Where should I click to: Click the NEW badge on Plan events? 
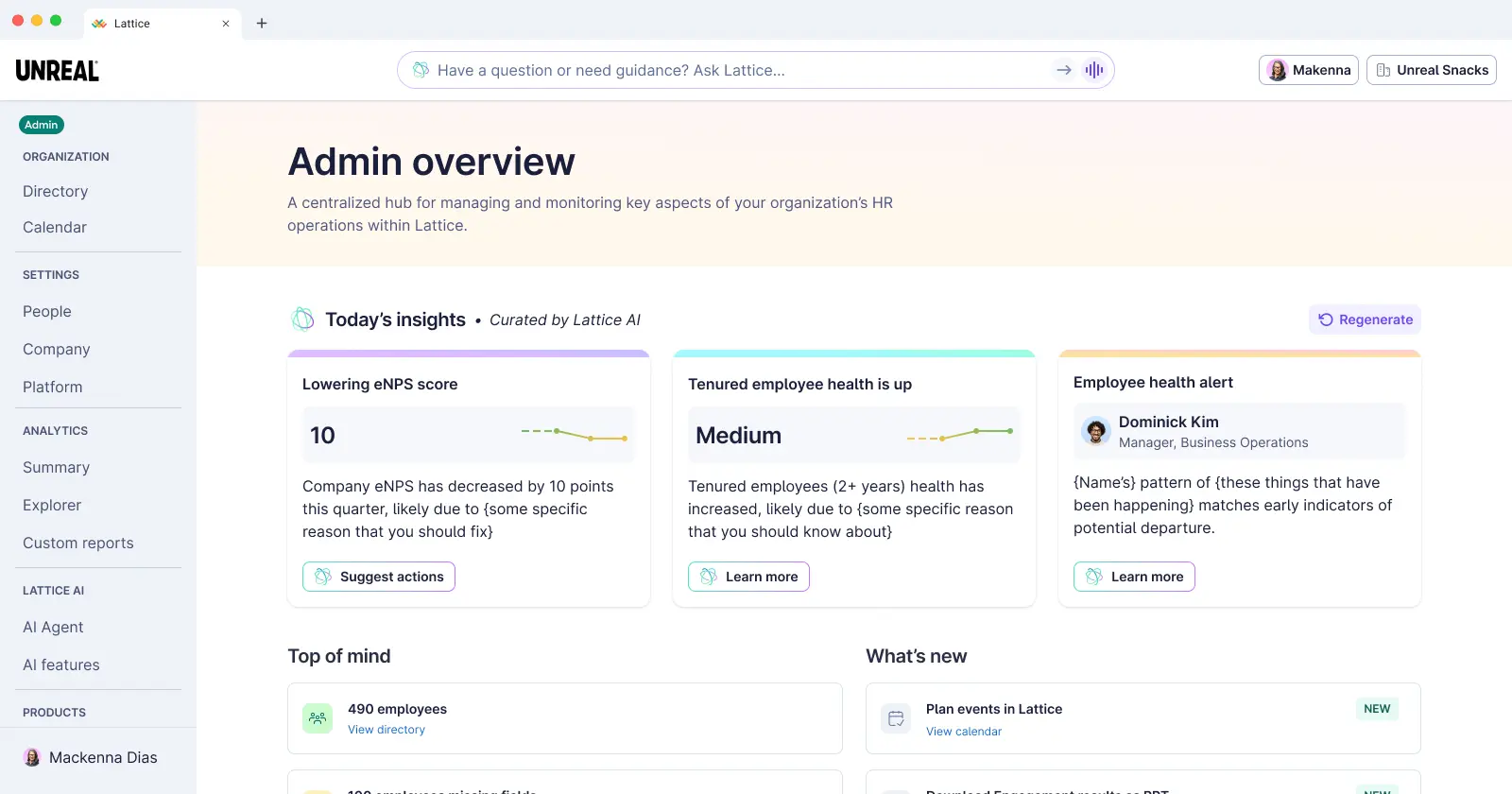(x=1377, y=709)
